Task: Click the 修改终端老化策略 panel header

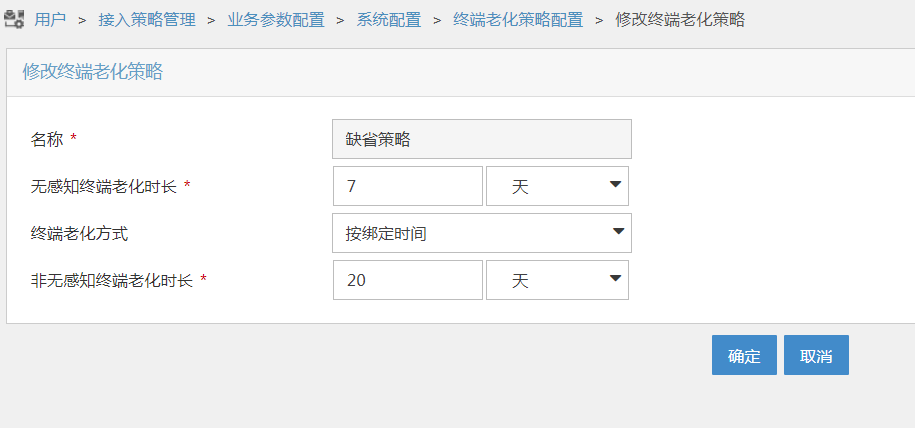Action: (93, 71)
